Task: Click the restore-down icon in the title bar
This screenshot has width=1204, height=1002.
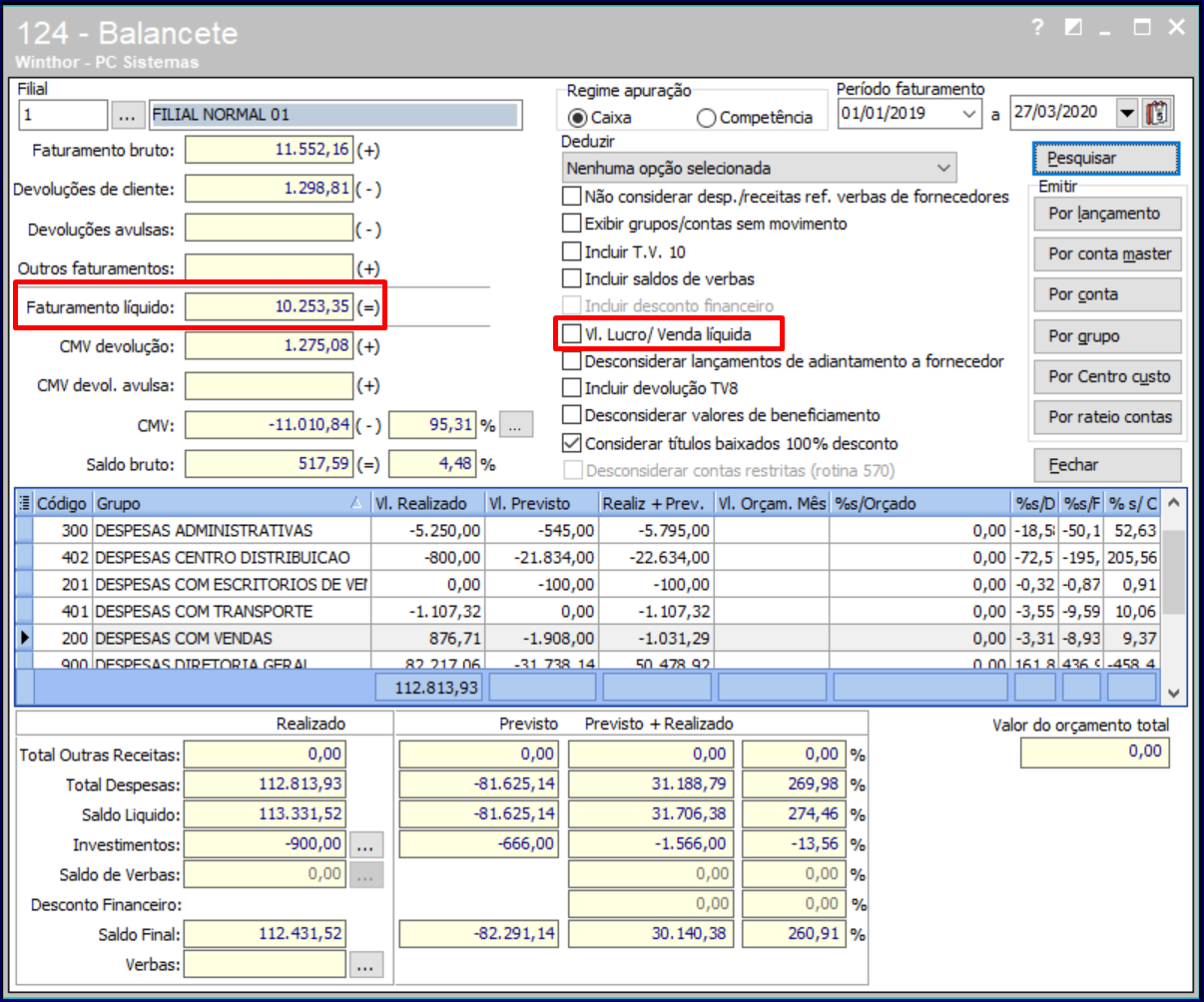Action: click(x=1073, y=28)
